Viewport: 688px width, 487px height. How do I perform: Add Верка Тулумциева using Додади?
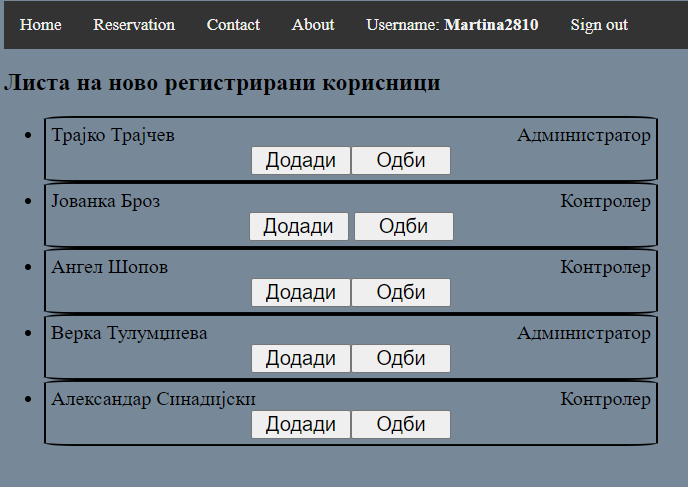[300, 359]
